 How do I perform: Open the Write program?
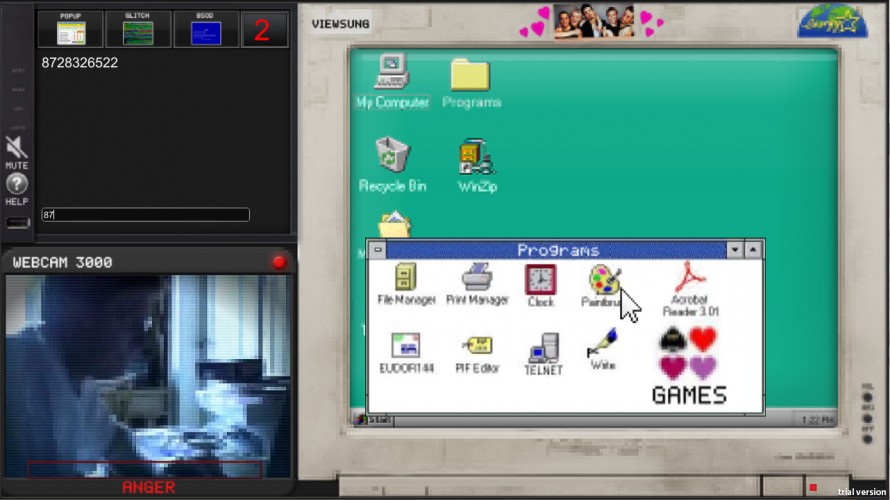pyautogui.click(x=602, y=350)
